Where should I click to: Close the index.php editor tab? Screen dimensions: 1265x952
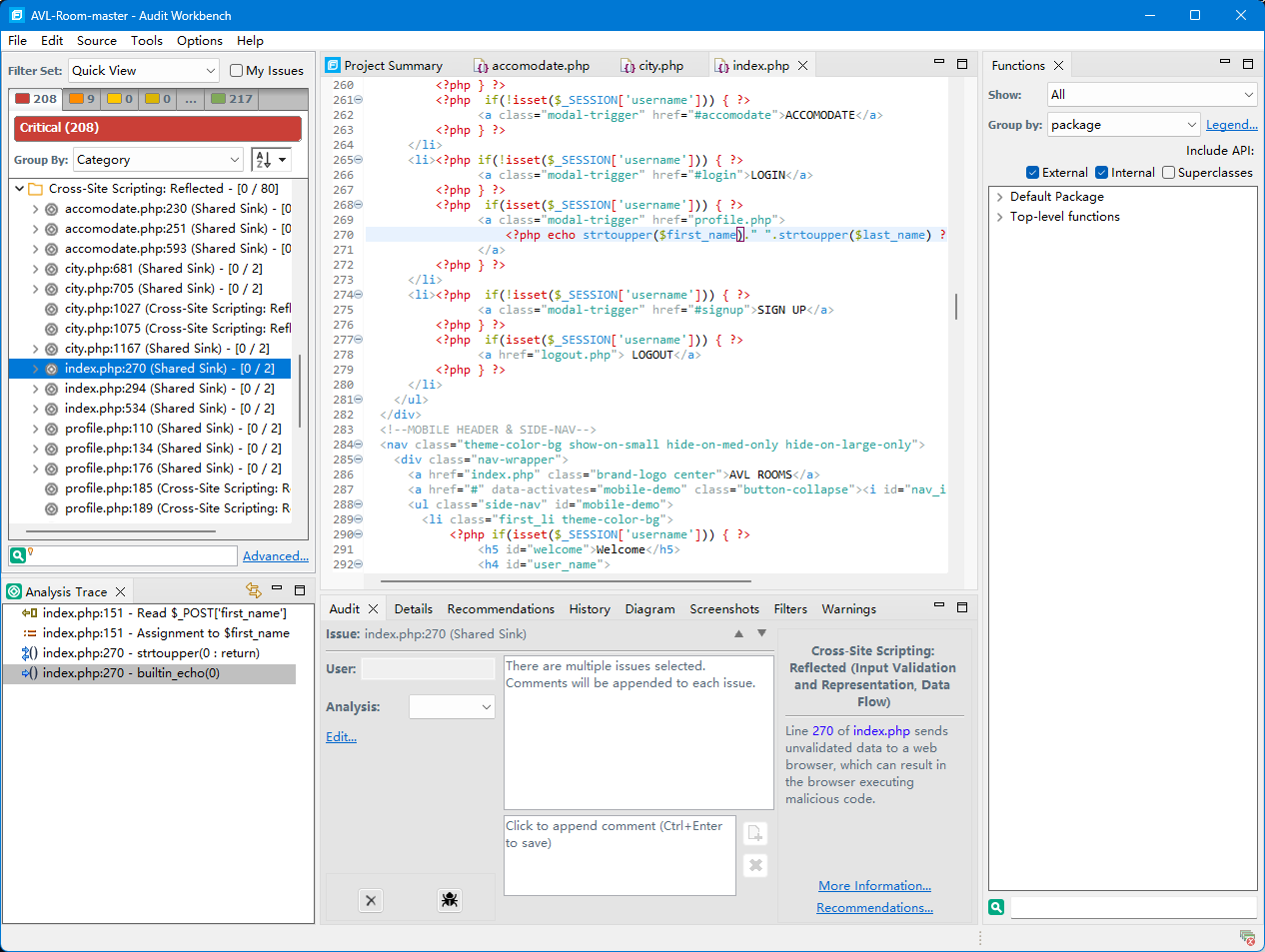(802, 66)
